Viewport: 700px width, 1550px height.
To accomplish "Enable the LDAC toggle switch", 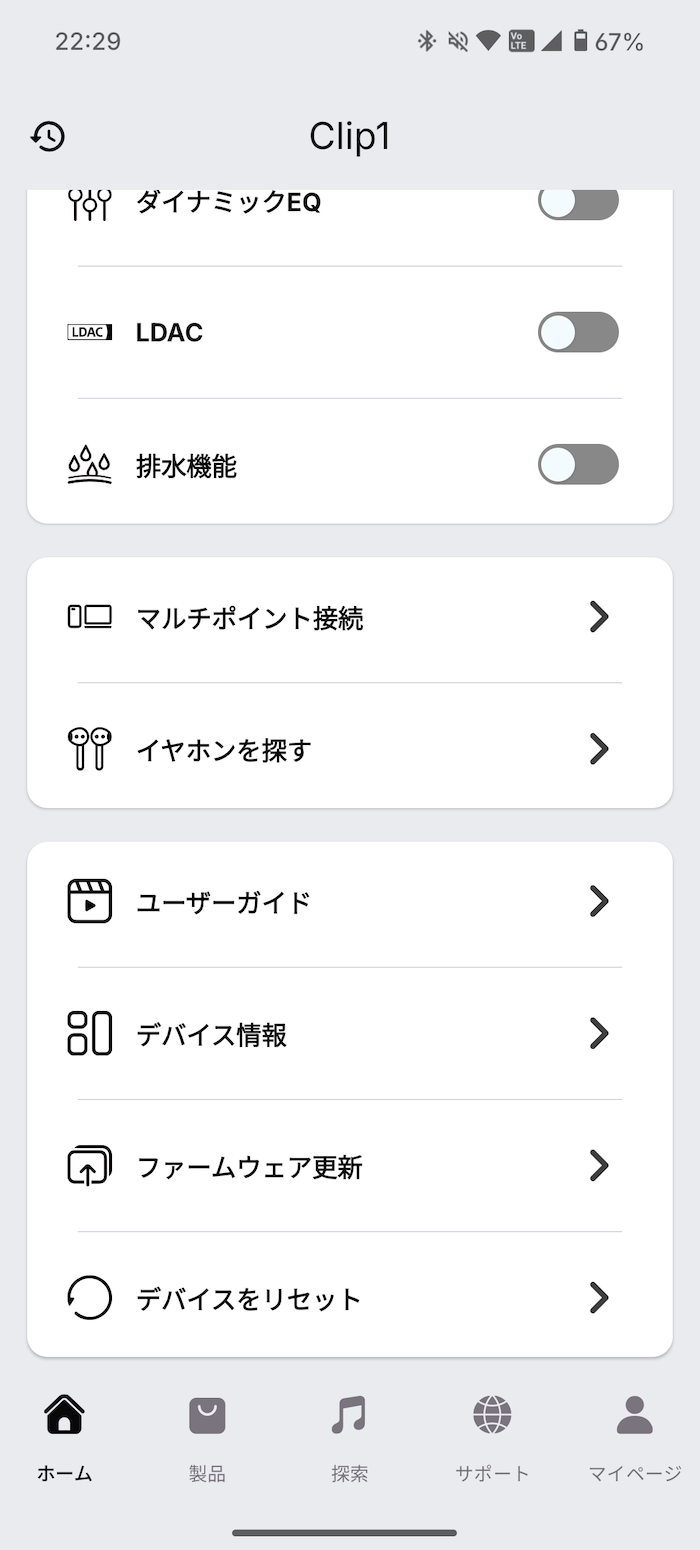I will point(578,332).
